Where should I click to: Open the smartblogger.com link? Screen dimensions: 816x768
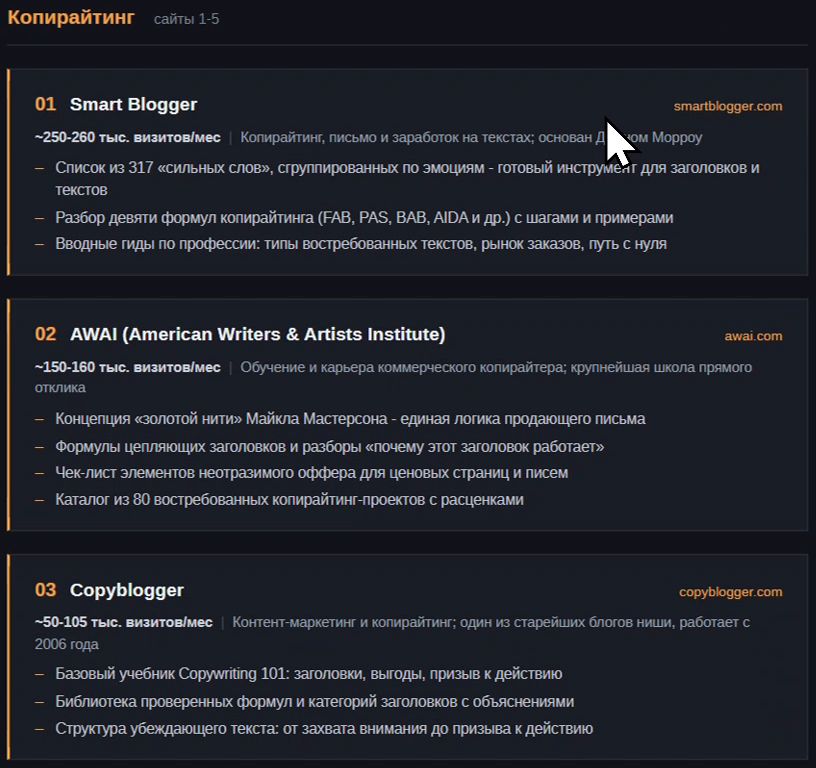728,106
